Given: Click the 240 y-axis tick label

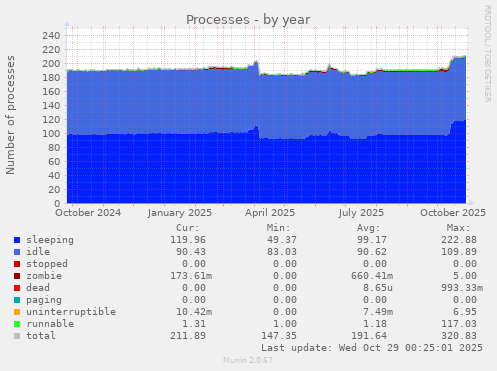Looking at the screenshot, I should click(x=51, y=36).
